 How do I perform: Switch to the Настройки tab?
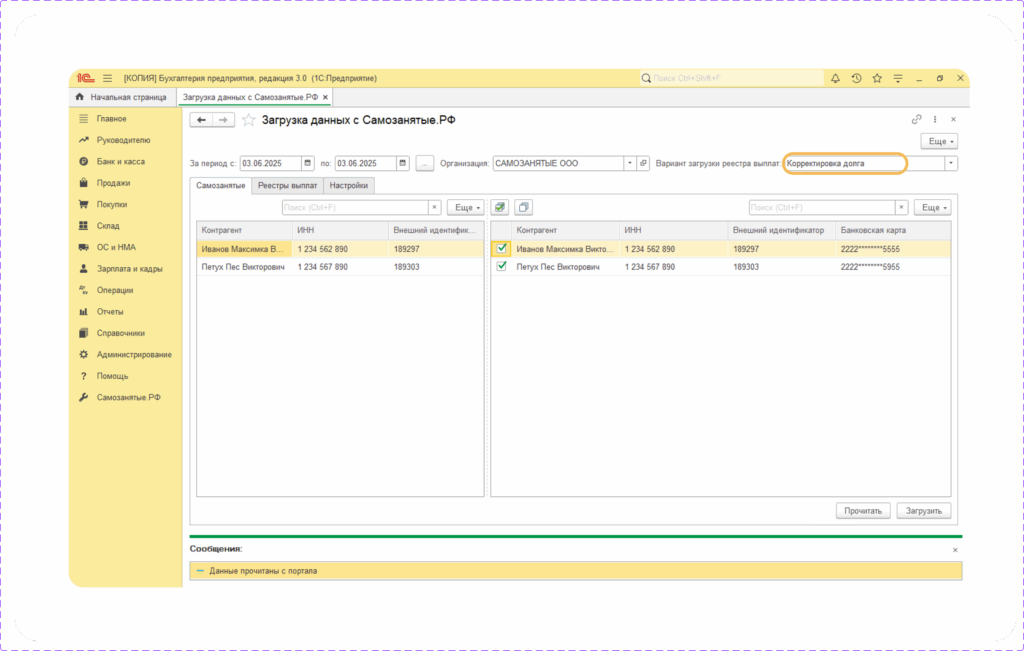[349, 185]
